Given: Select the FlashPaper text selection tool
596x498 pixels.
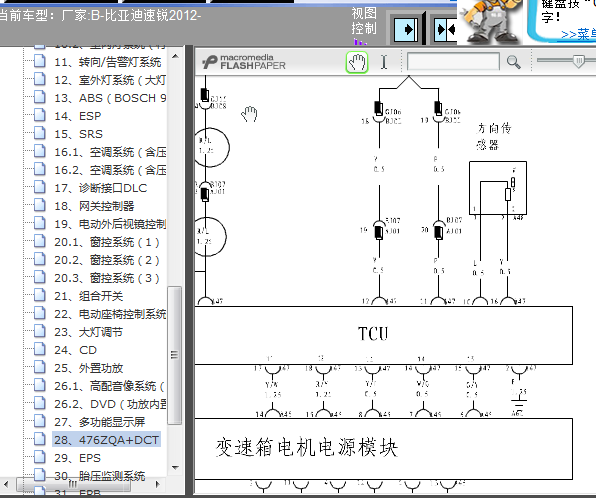Looking at the screenshot, I should (x=384, y=62).
